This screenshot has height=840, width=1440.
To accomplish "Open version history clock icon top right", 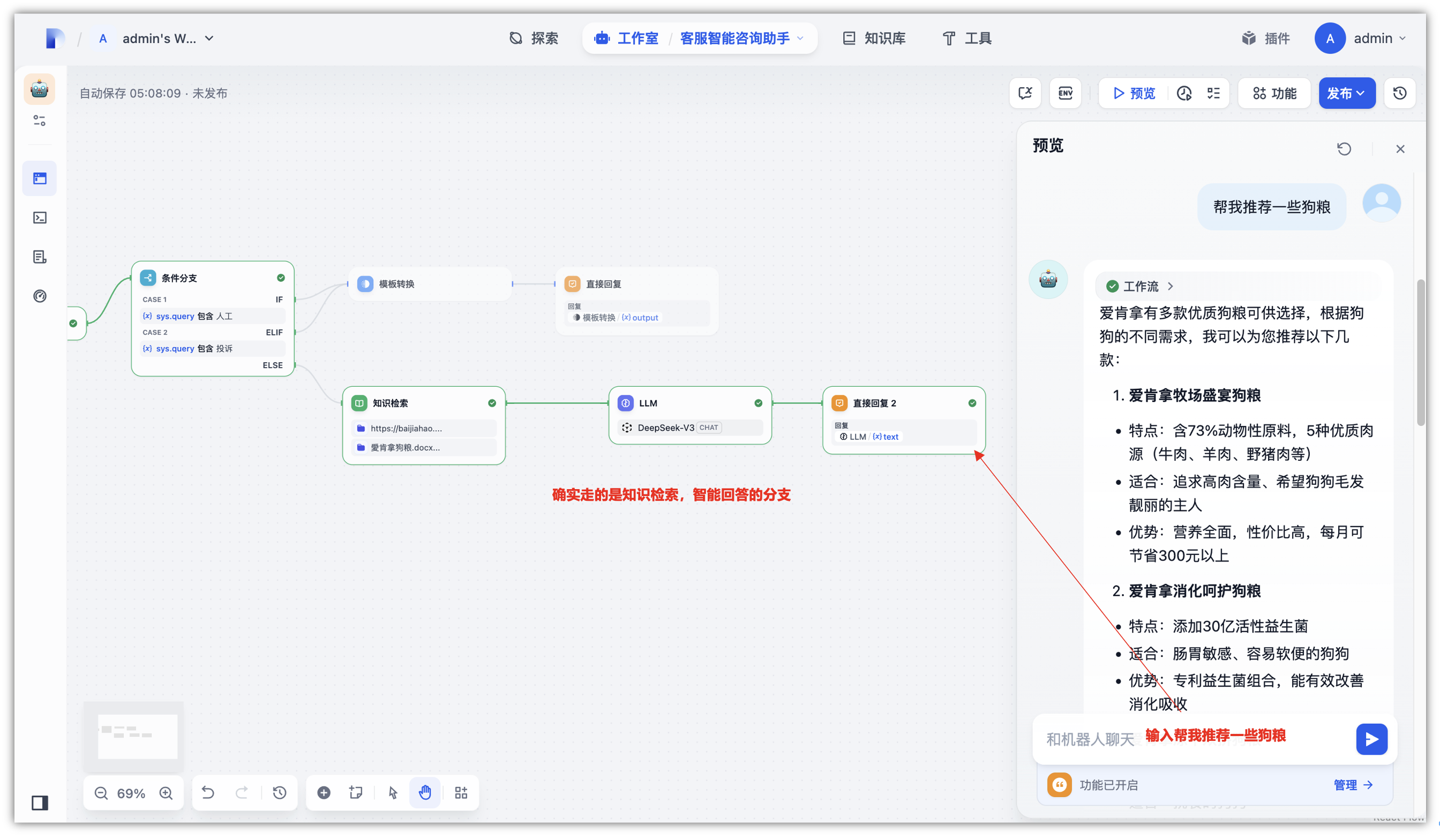I will coord(1399,93).
